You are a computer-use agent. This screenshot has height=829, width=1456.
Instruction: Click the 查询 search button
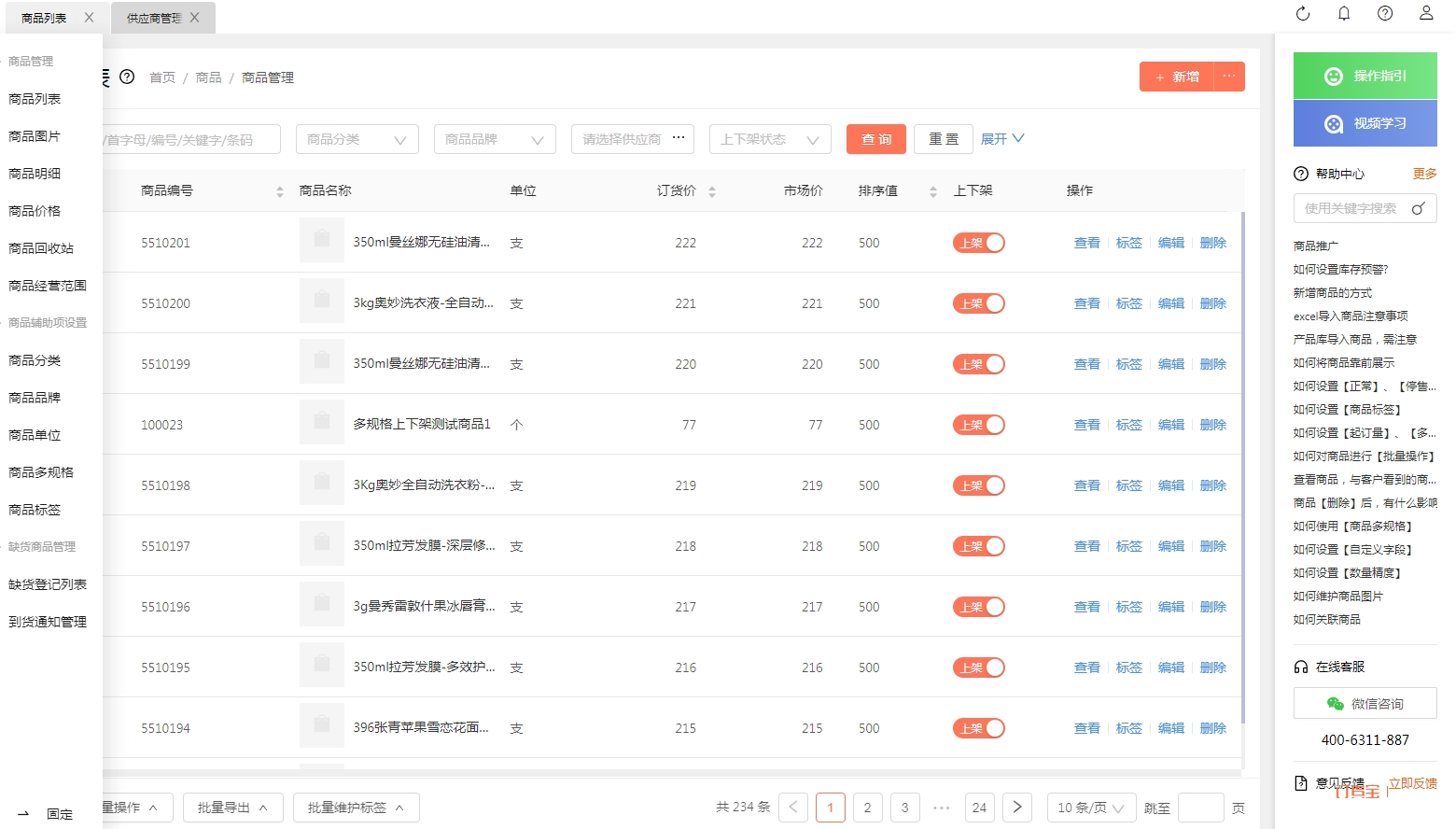876,139
